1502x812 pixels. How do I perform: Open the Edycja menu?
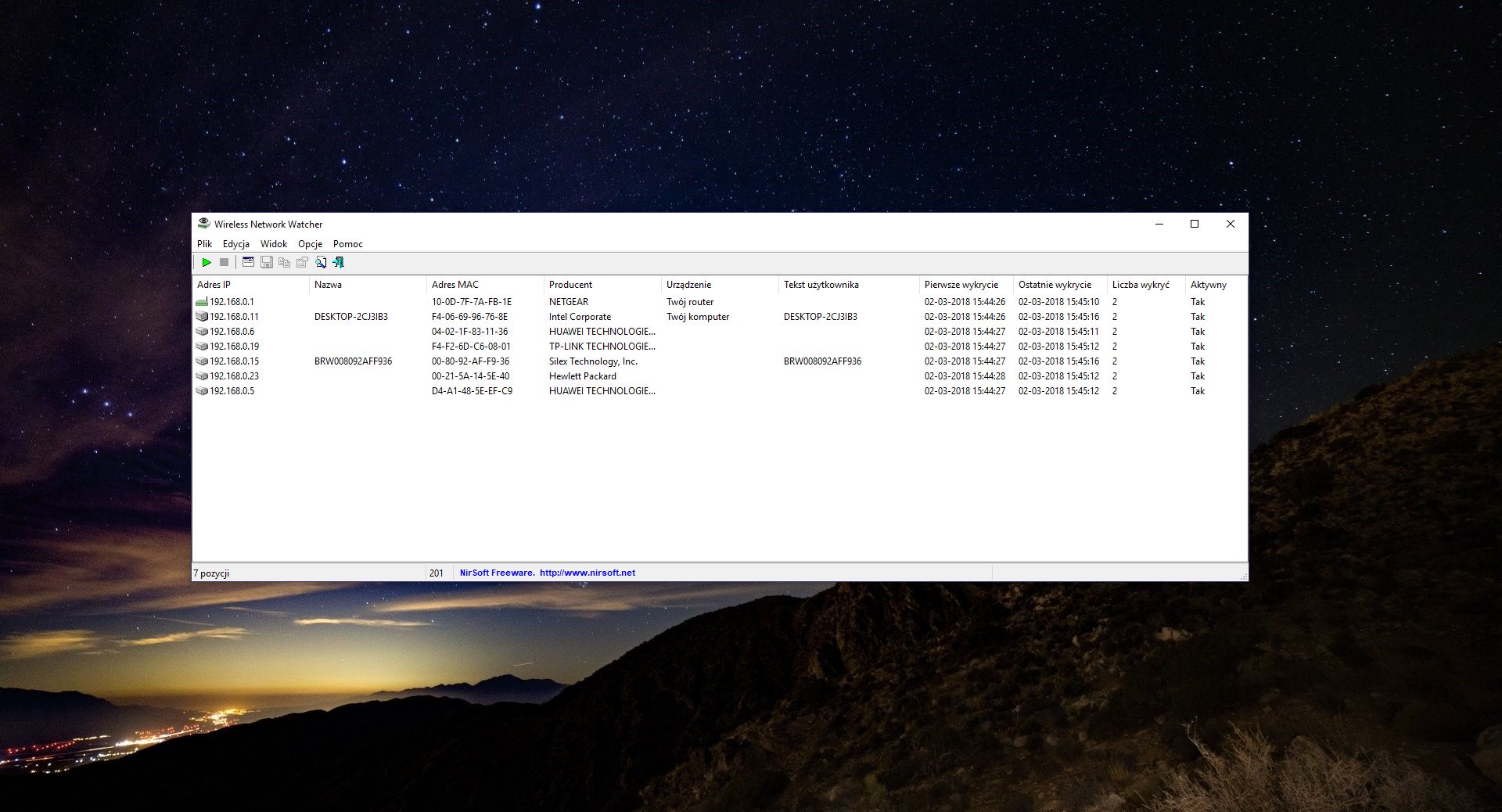(235, 244)
